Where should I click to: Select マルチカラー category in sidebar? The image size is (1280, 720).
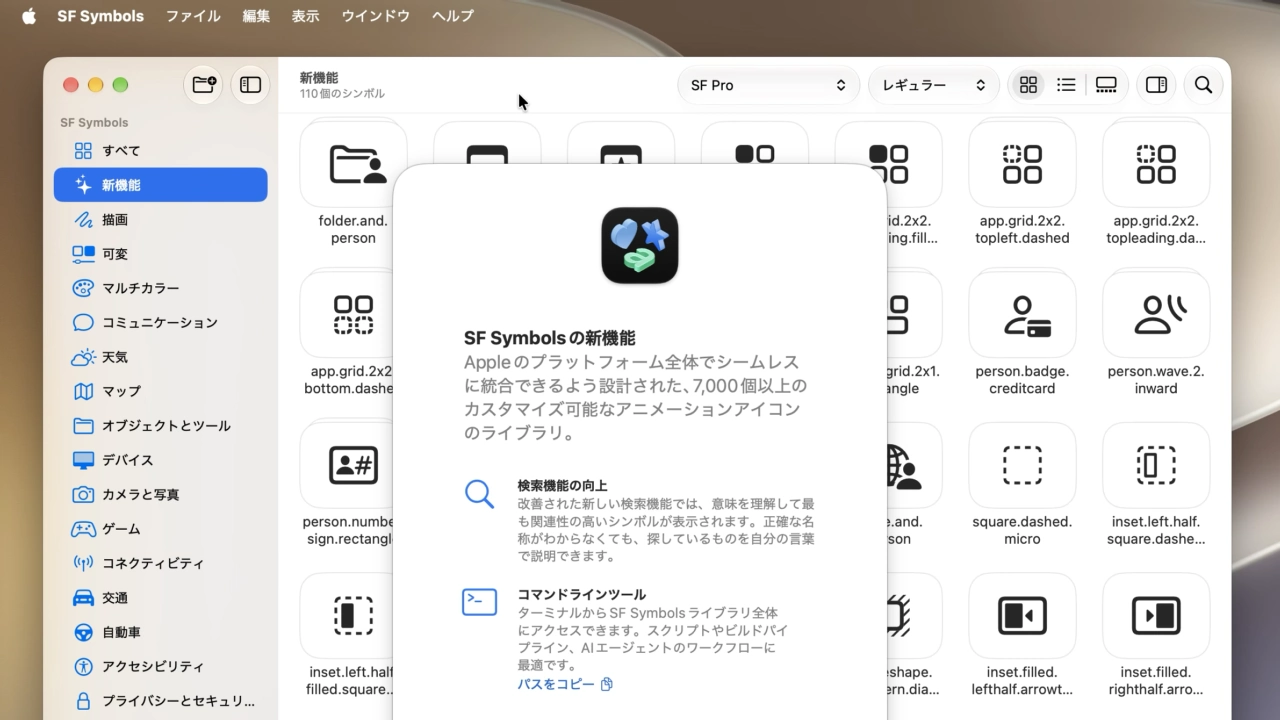[x=161, y=288]
